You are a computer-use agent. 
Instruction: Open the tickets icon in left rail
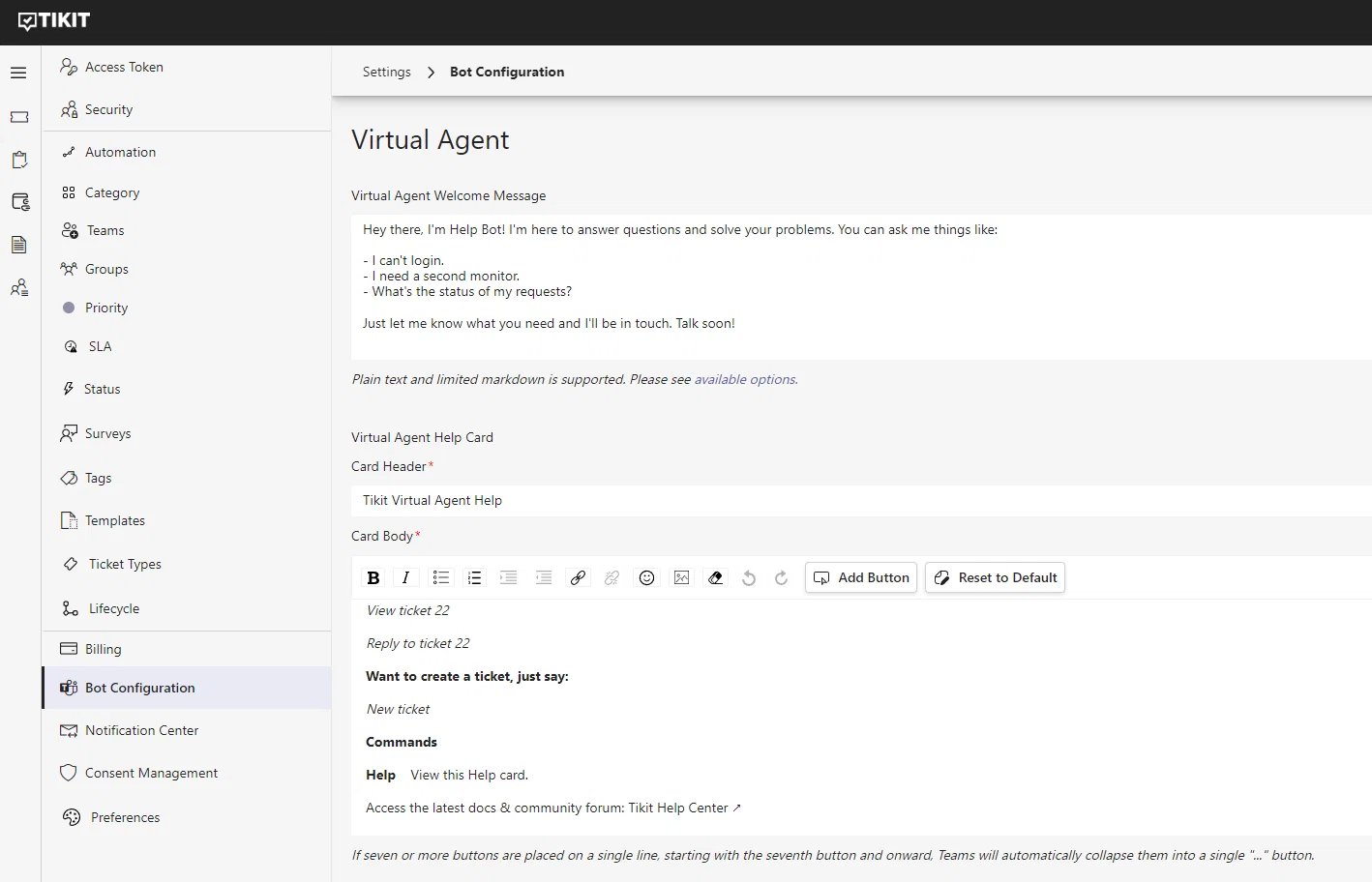click(19, 117)
